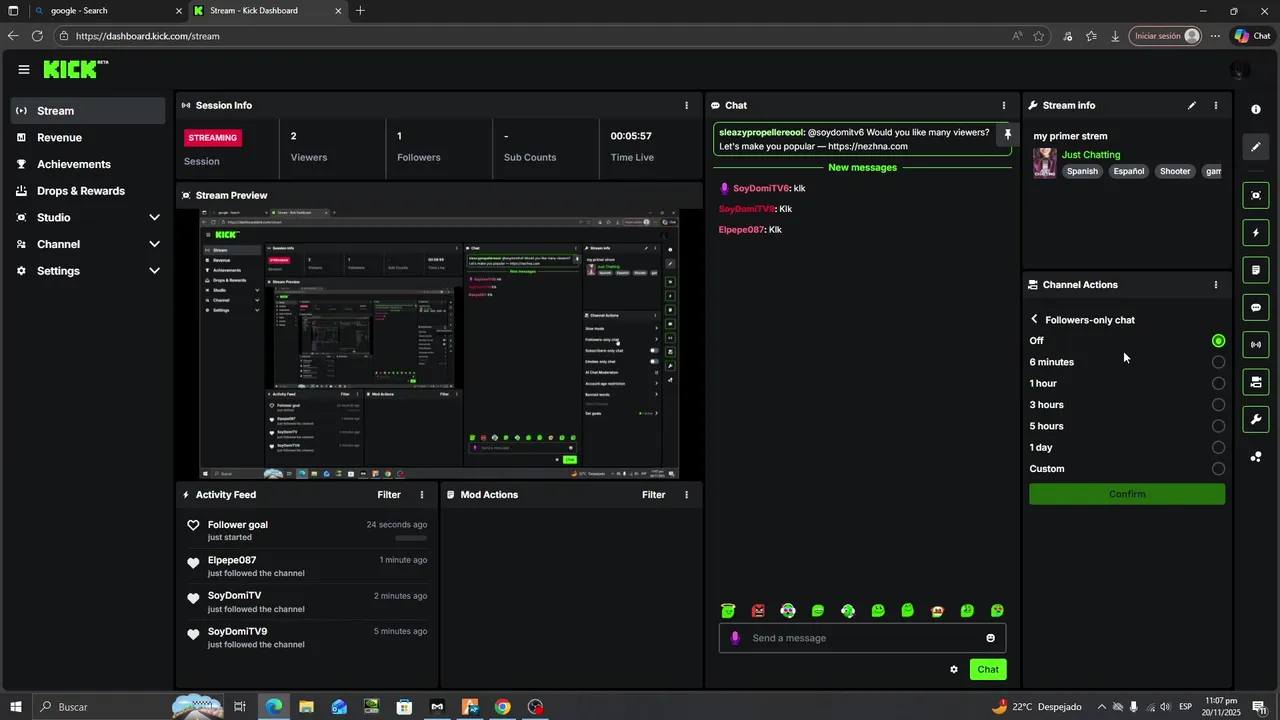Confirm the followers-only chat setting
Screen dimensions: 1280x720
1127,494
